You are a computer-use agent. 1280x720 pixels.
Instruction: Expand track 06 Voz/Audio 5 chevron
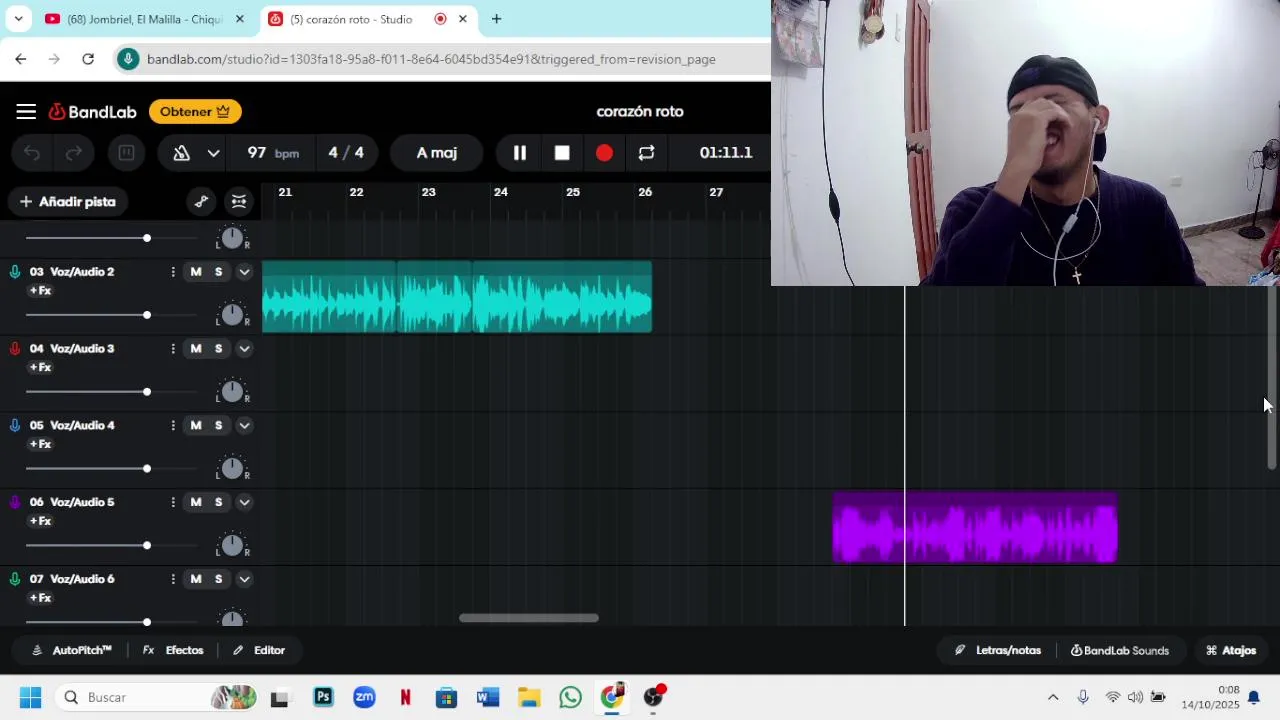244,502
